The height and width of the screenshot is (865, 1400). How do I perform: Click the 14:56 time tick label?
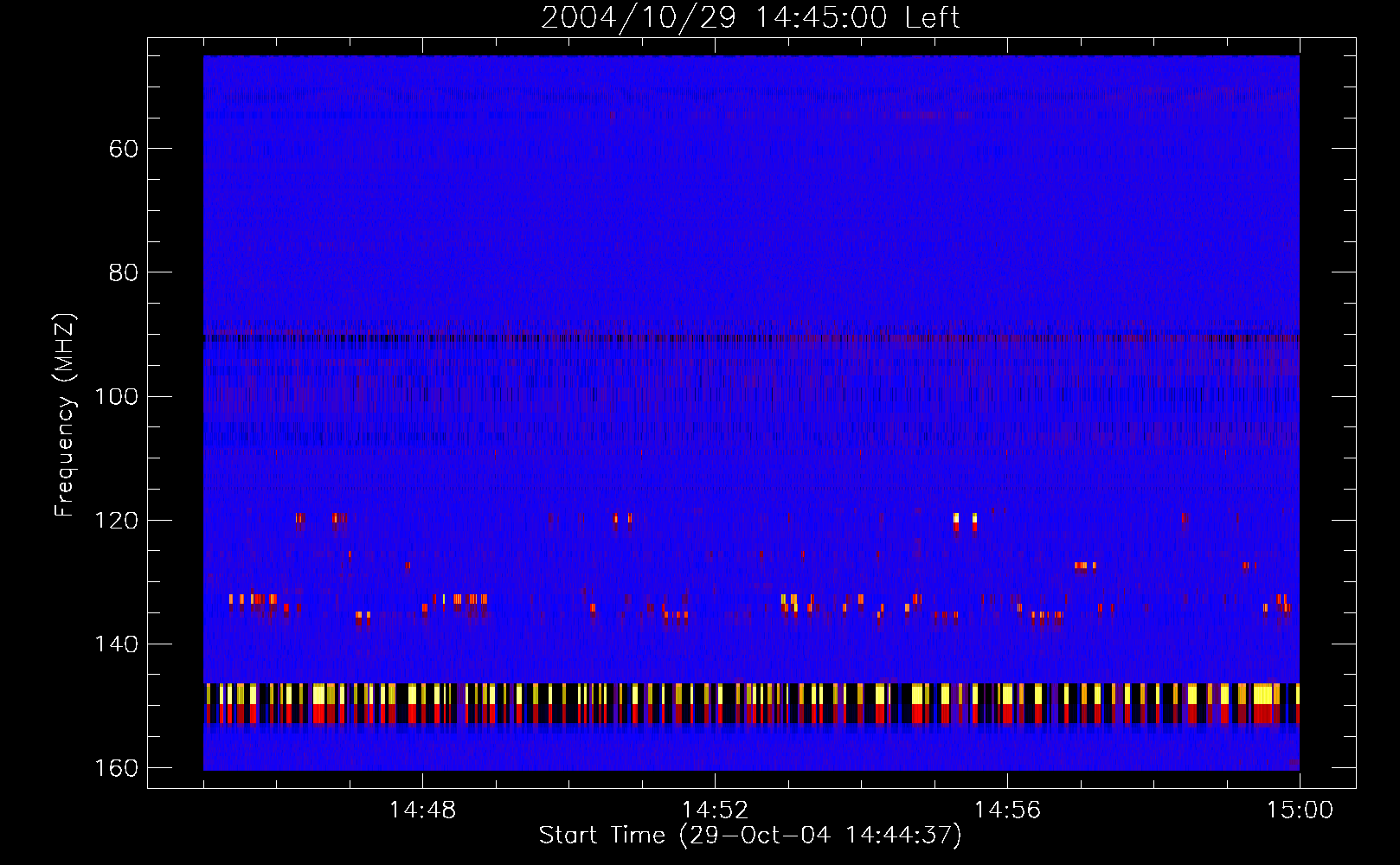pos(1007,810)
